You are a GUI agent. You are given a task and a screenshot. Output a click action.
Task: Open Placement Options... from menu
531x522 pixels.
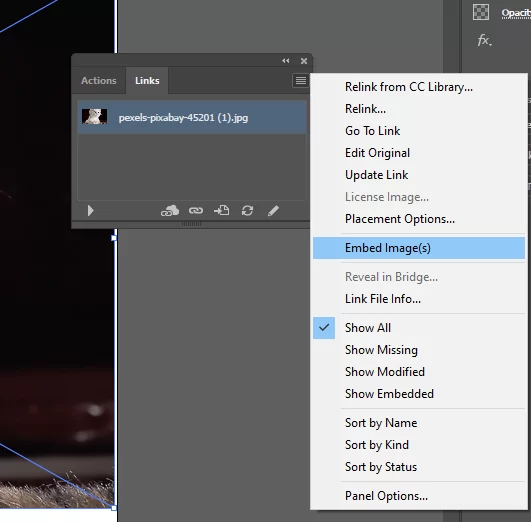pyautogui.click(x=419, y=219)
